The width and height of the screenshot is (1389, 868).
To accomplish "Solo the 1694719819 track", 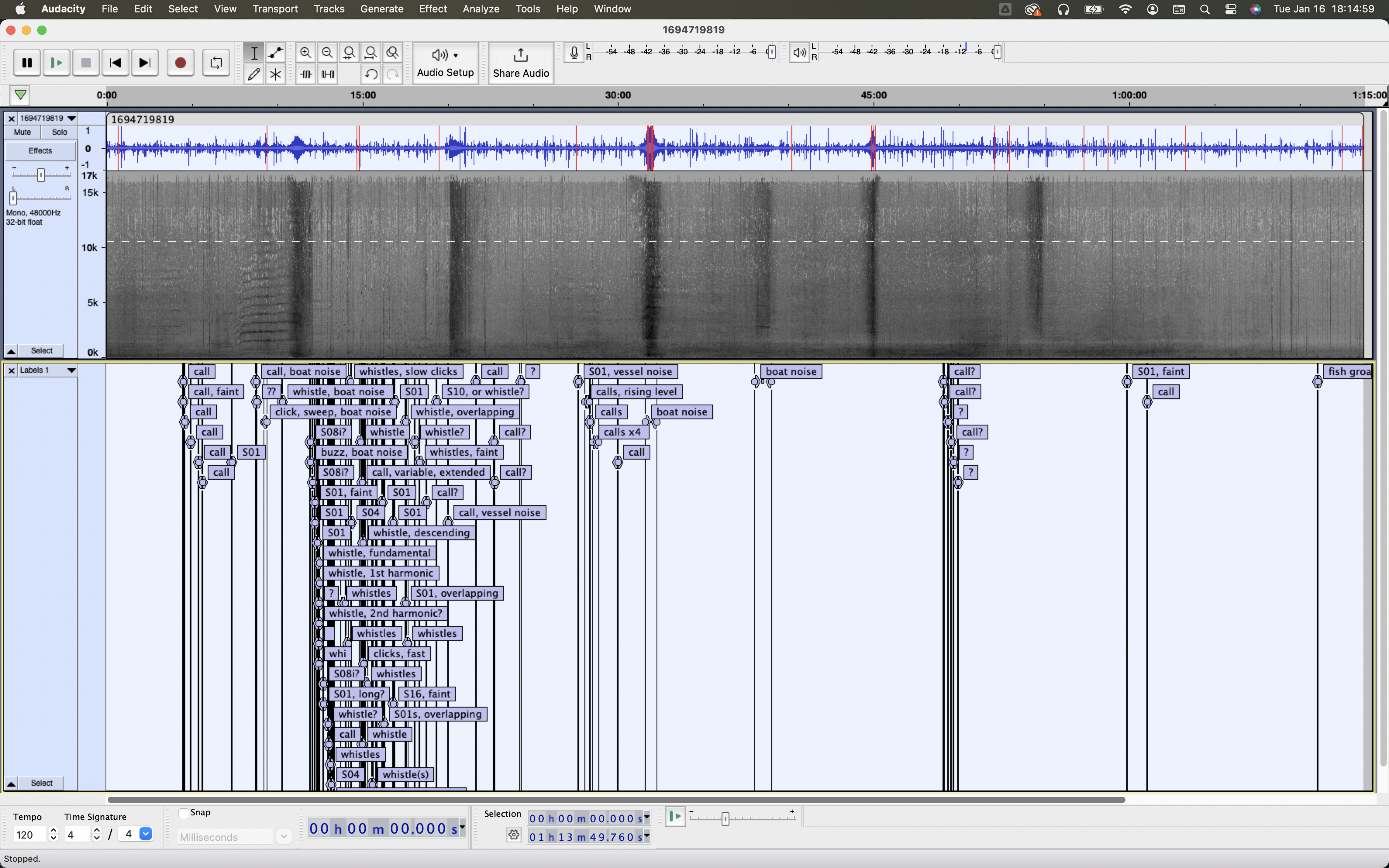I will 59,132.
